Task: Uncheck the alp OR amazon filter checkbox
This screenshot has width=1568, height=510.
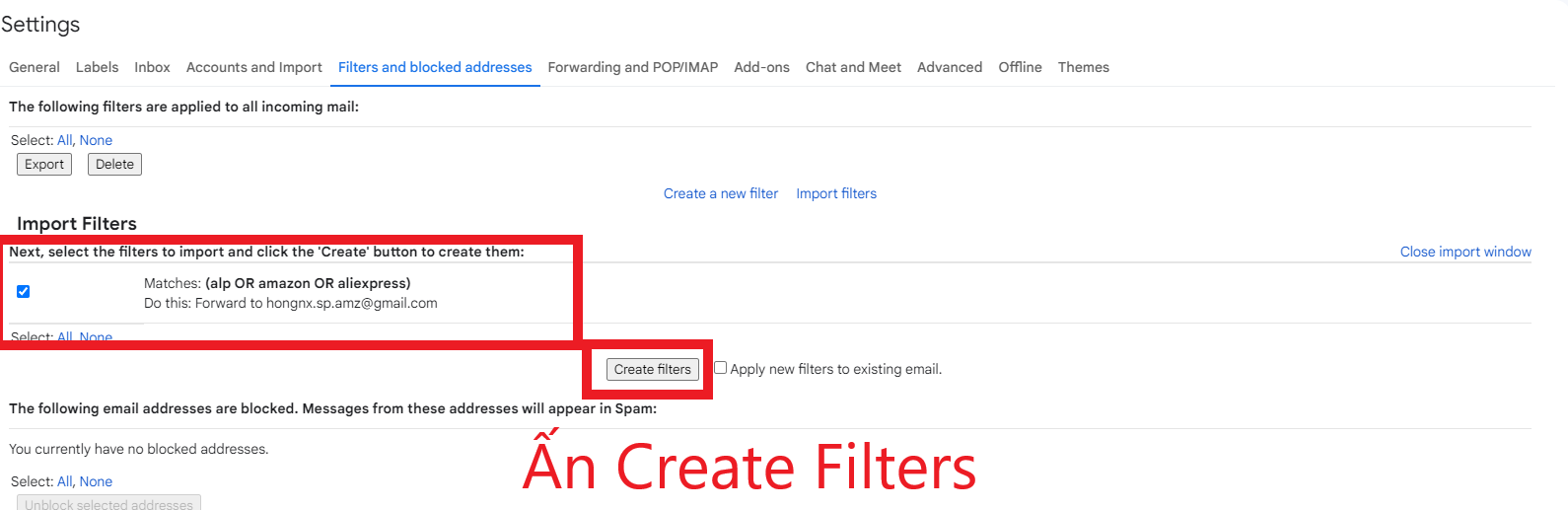Action: [24, 291]
